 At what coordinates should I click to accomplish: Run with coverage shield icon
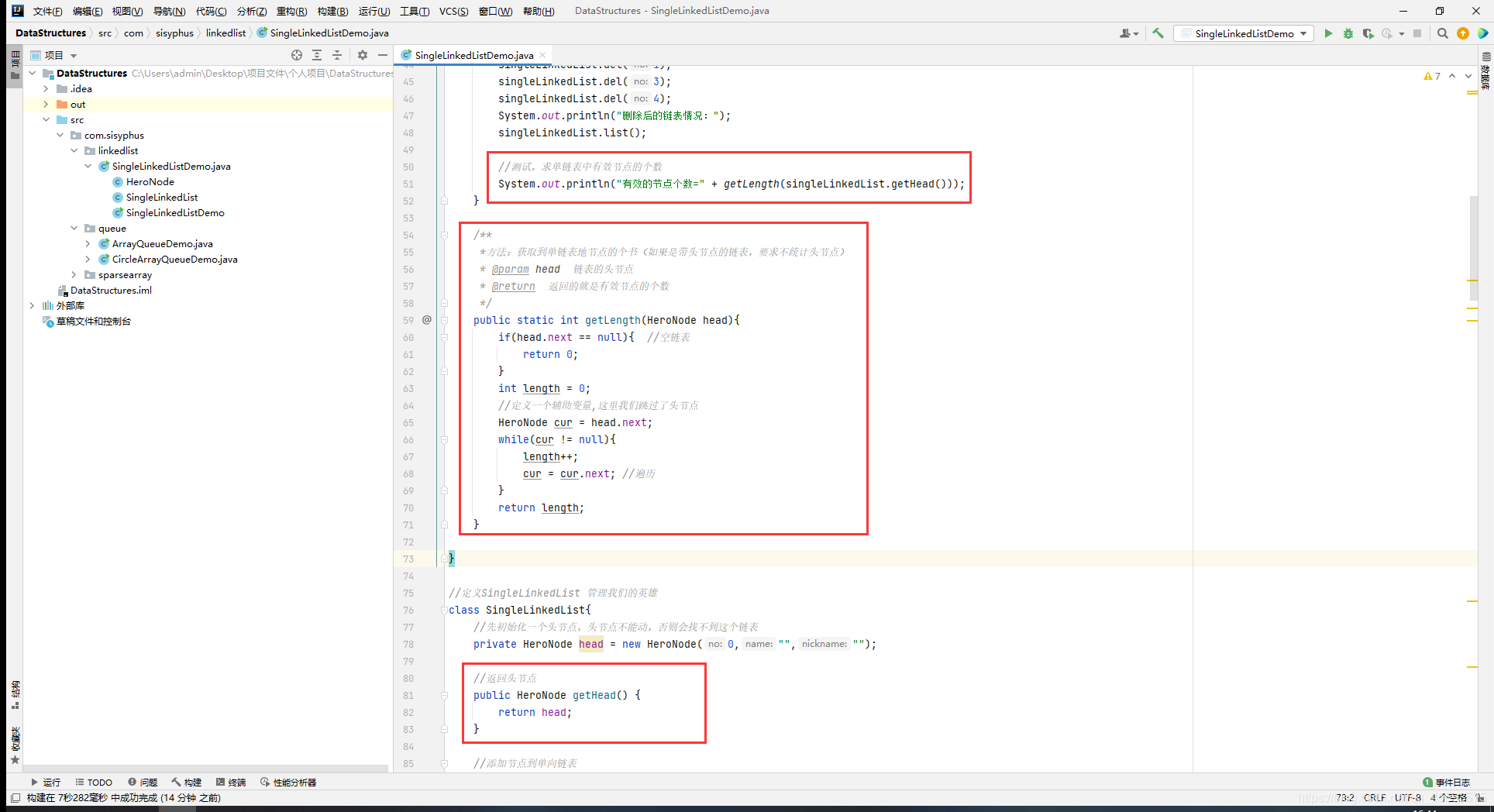point(1368,33)
